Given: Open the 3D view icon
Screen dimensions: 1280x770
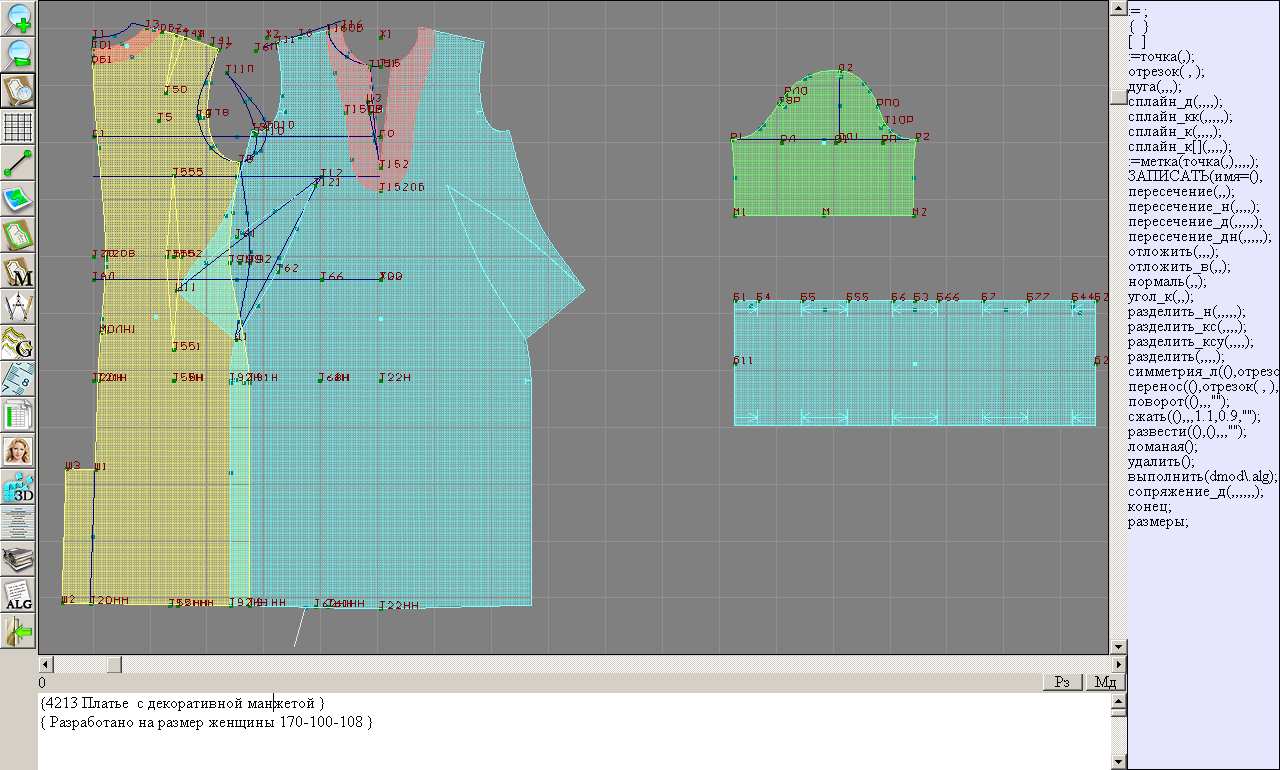Looking at the screenshot, I should 19,487.
